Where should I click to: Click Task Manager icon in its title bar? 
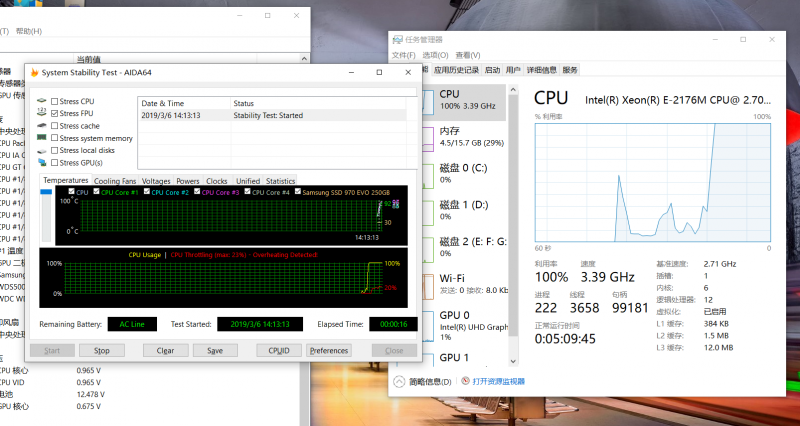(x=398, y=40)
